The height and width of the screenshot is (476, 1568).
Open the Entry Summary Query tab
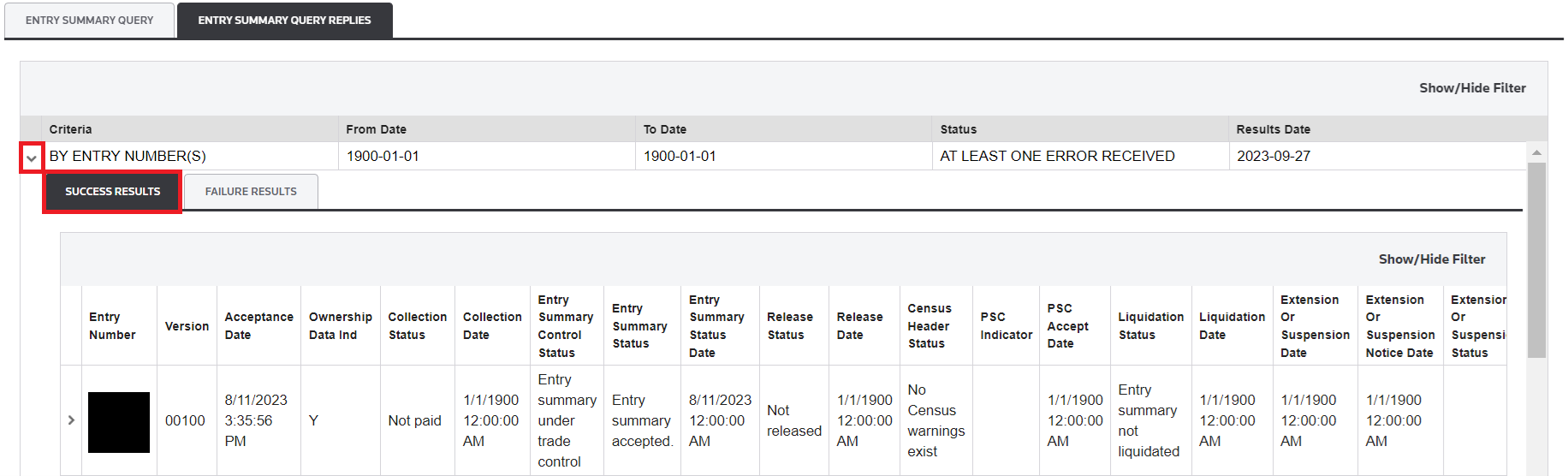[89, 21]
